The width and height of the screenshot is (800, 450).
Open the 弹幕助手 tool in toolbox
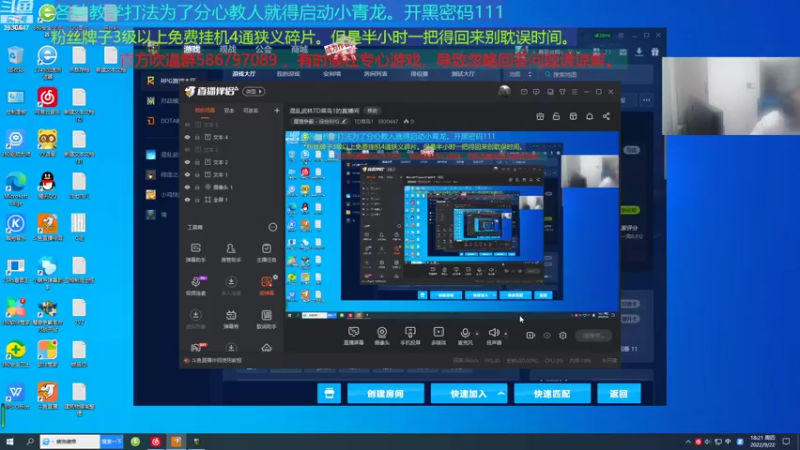[x=195, y=253]
